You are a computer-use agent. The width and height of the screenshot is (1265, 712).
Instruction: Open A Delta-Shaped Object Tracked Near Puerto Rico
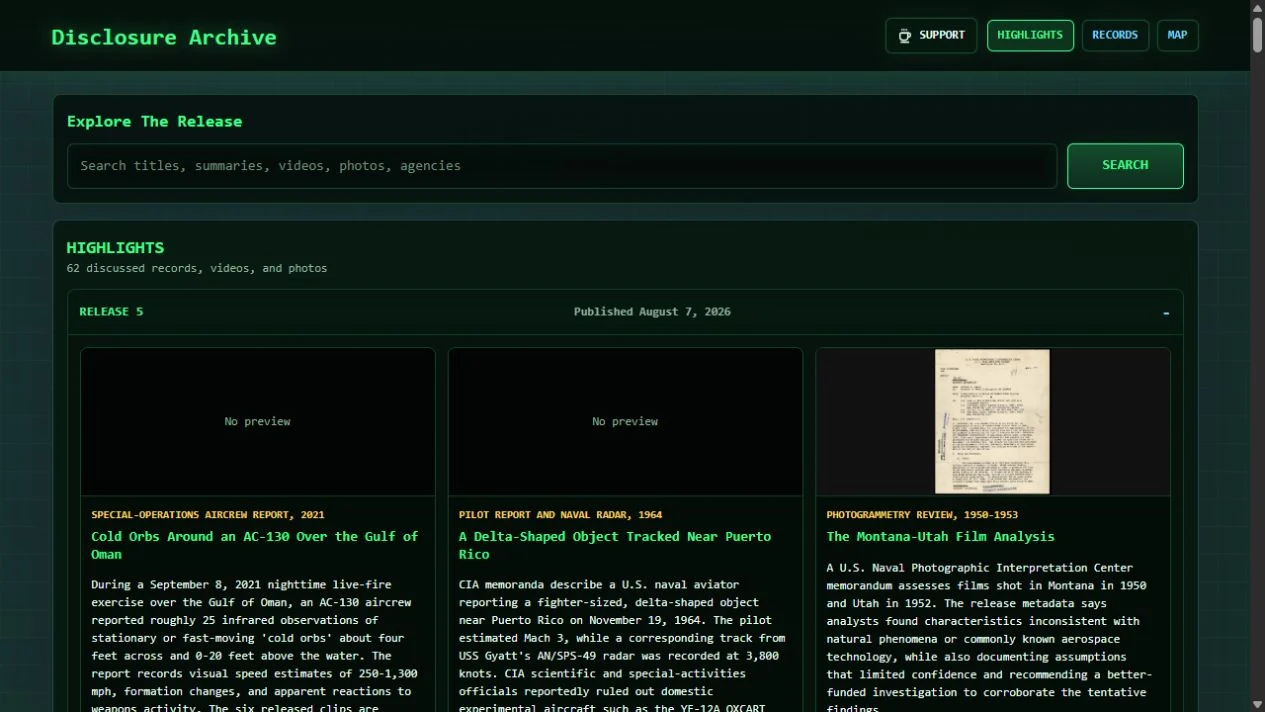tap(615, 545)
